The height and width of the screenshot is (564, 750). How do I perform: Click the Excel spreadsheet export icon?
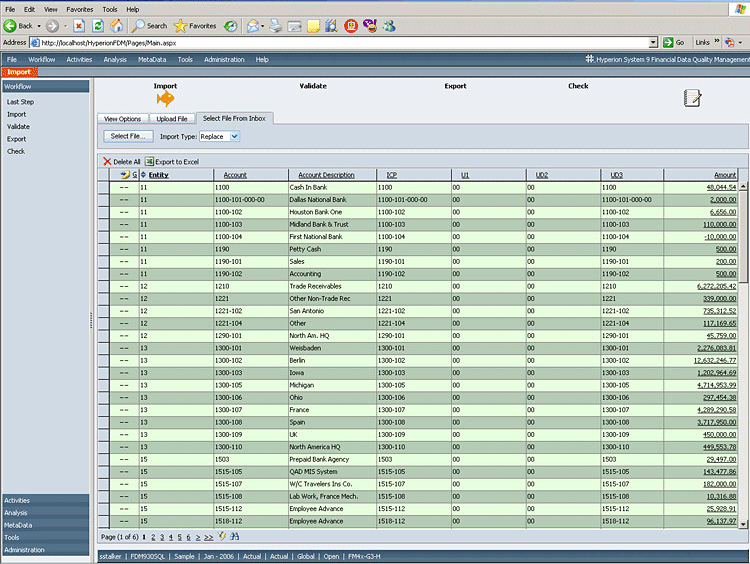[x=149, y=162]
